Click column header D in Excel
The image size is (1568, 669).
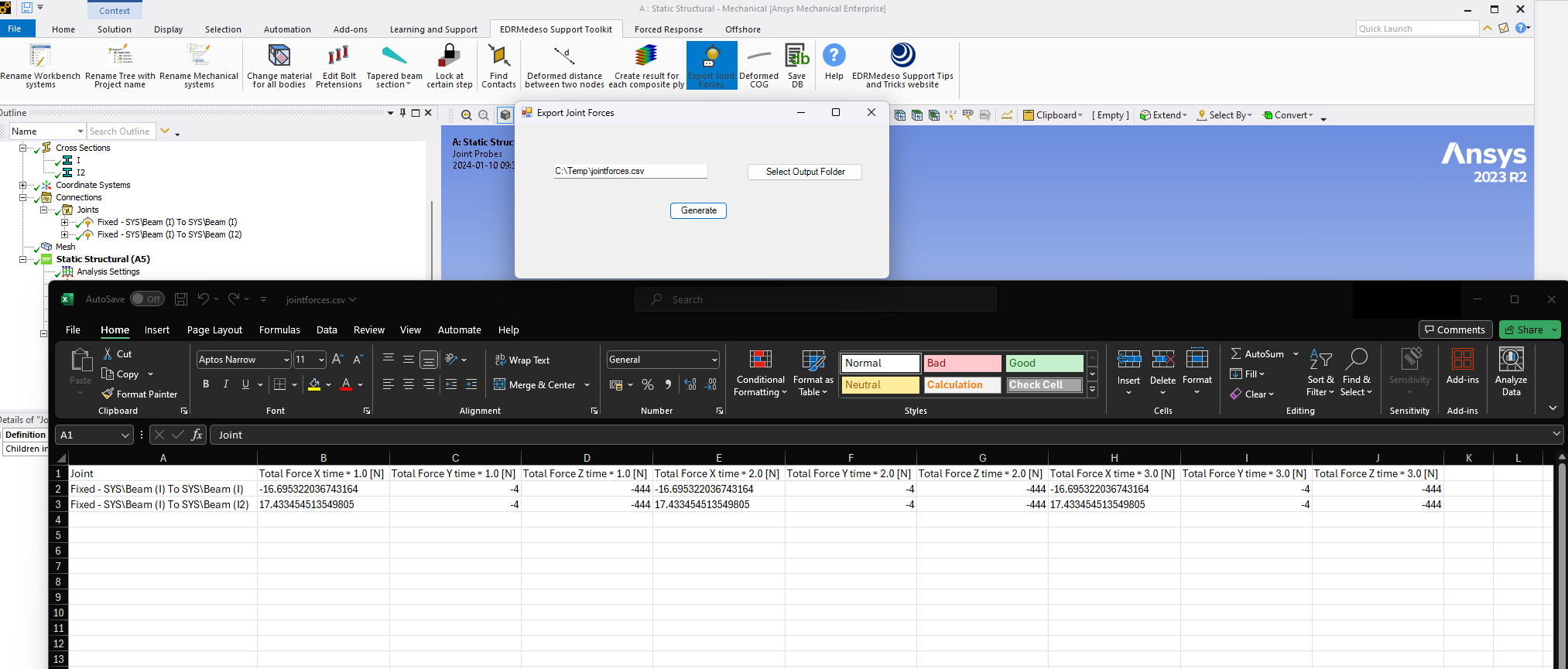tap(587, 458)
